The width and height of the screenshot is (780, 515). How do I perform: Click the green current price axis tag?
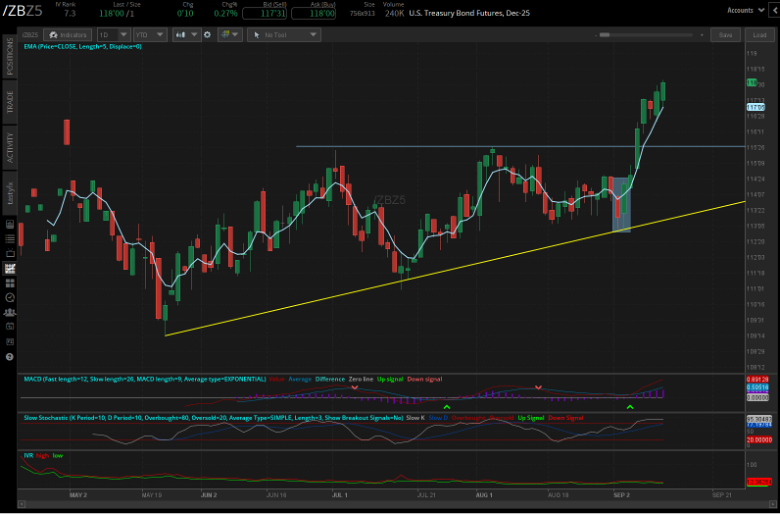pyautogui.click(x=752, y=83)
